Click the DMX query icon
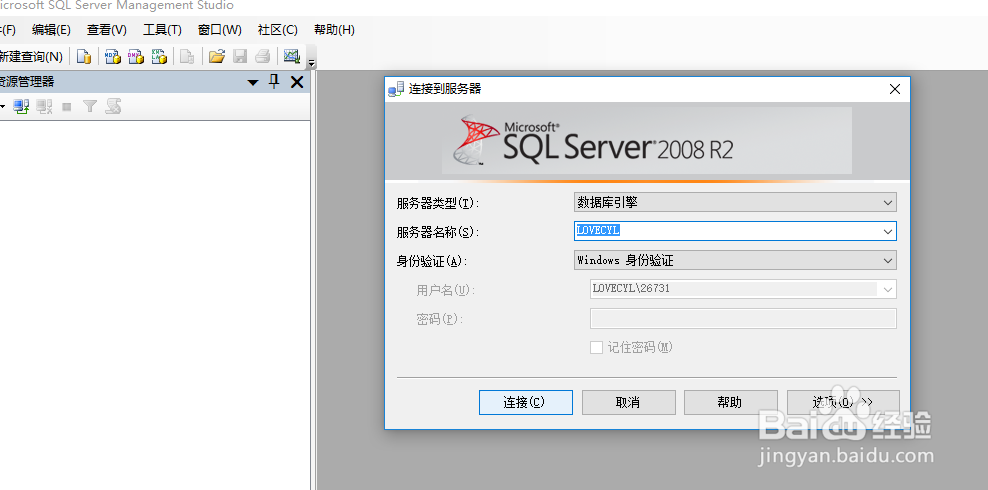Viewport: 988px width, 490px height. tap(136, 57)
